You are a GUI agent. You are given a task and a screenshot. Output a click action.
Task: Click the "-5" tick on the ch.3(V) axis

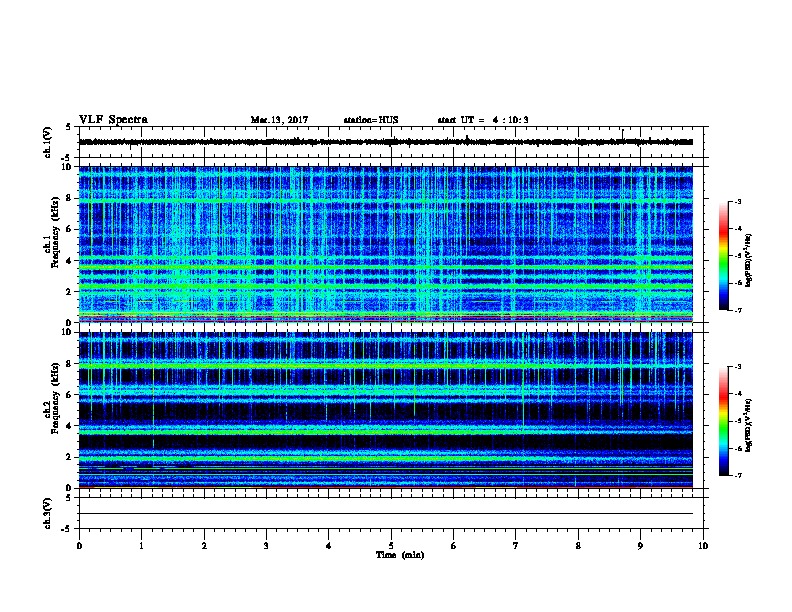[x=66, y=529]
